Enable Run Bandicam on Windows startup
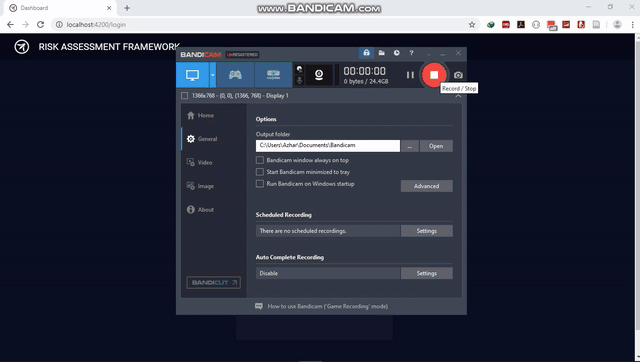The height and width of the screenshot is (362, 640). 260,184
